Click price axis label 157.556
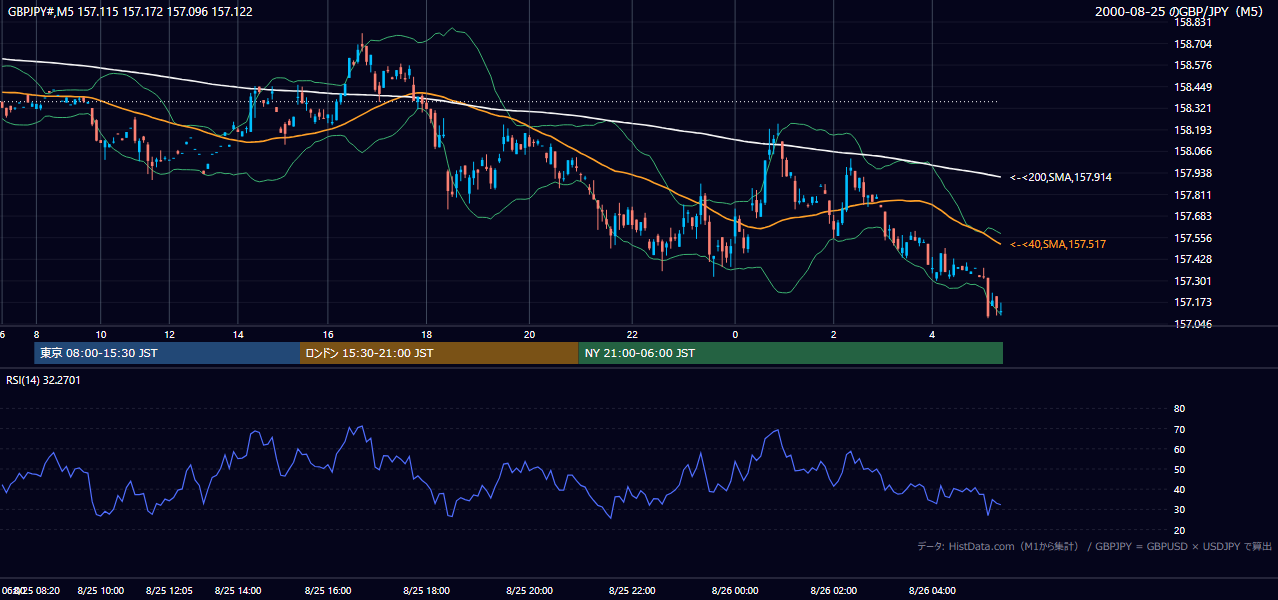Screen dimensions: 1278x600 pyautogui.click(x=1193, y=238)
